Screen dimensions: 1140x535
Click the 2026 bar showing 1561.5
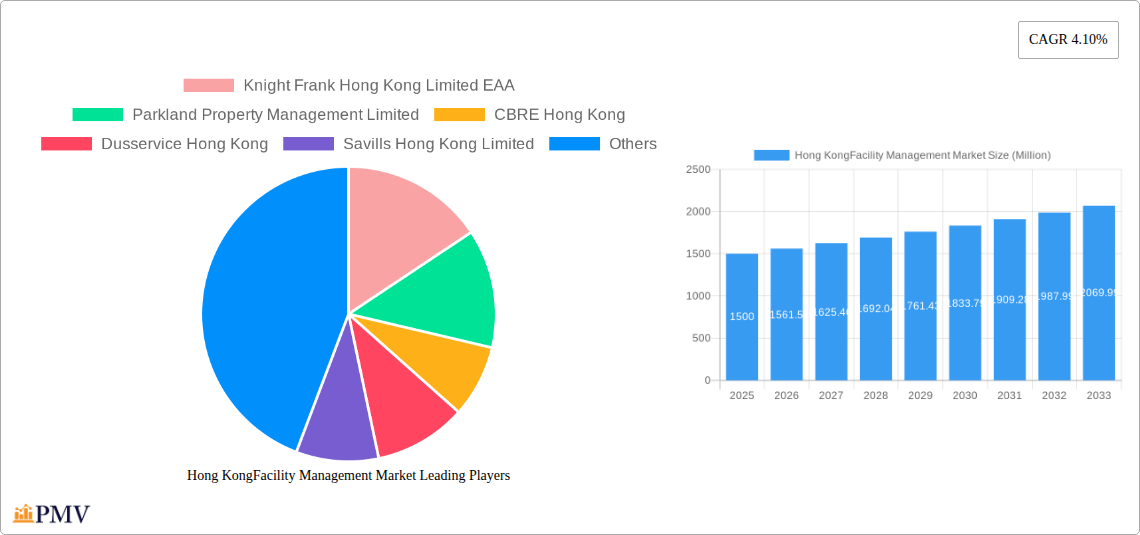pos(787,314)
